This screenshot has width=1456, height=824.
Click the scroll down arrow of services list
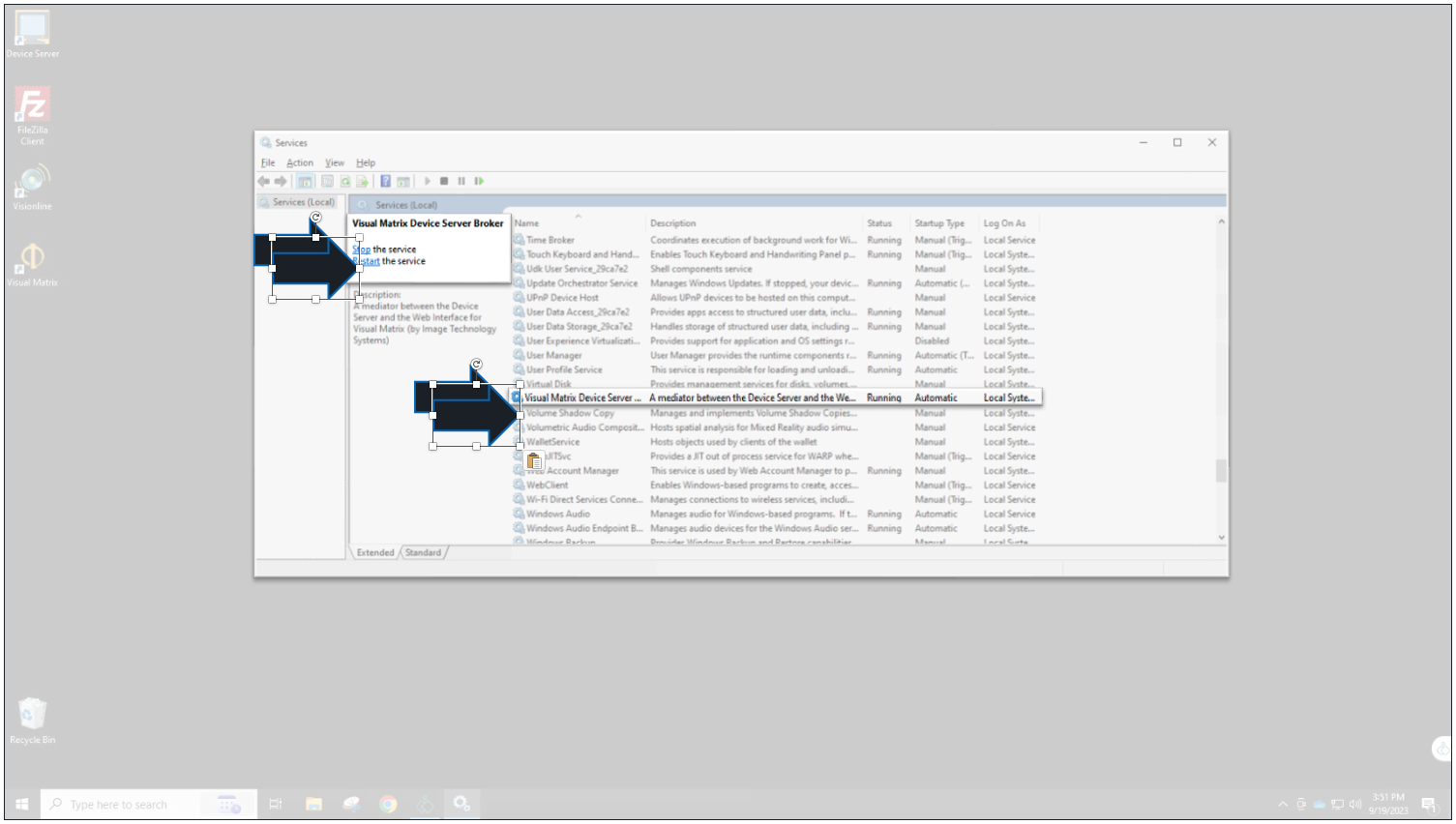[1221, 538]
